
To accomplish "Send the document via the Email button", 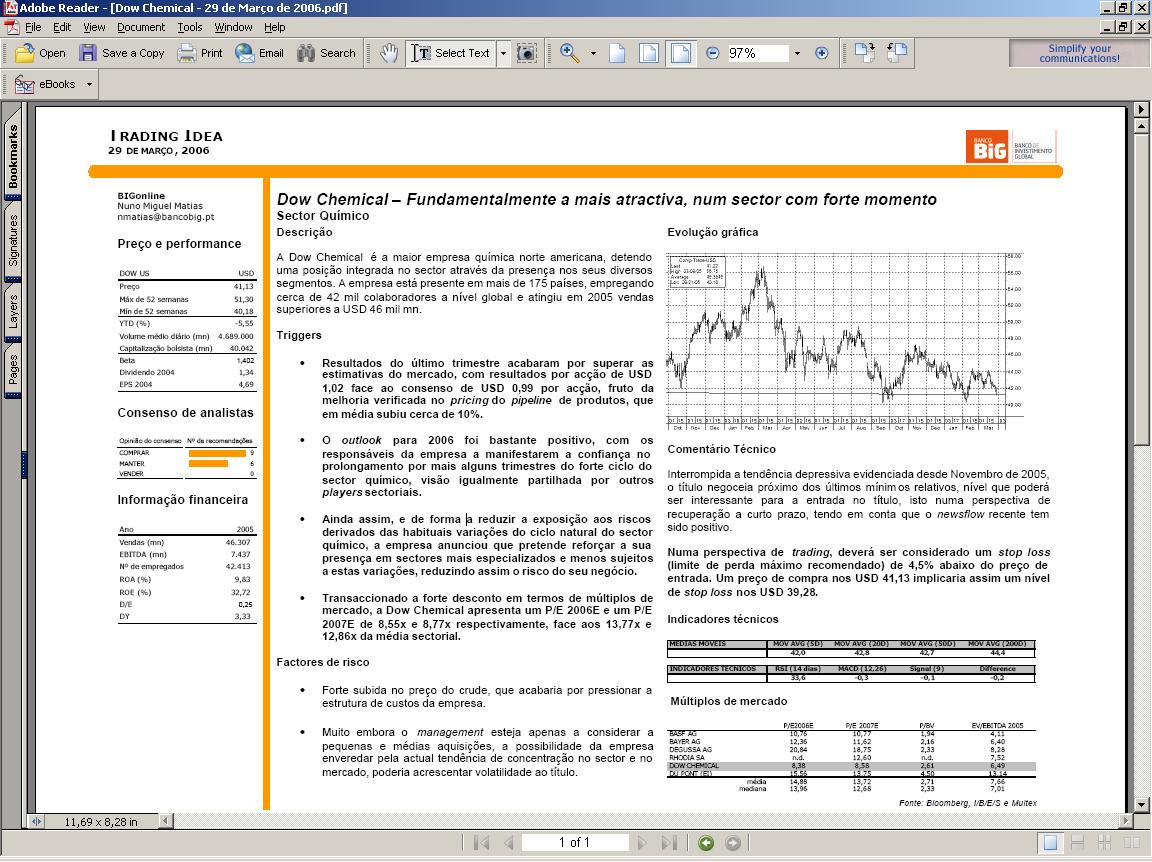I will (x=259, y=53).
